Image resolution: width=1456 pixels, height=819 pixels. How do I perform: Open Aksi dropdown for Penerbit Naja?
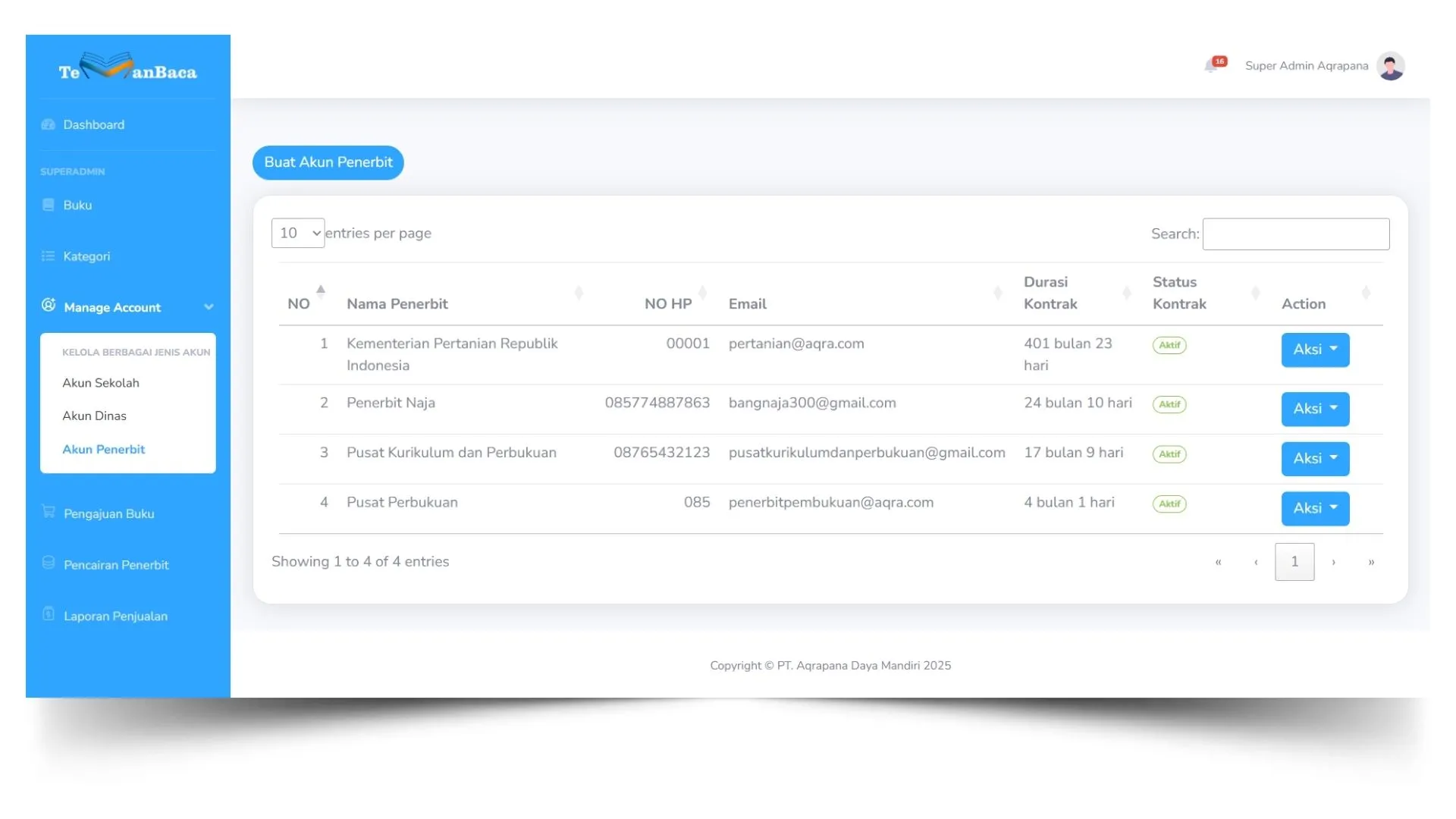pyautogui.click(x=1315, y=409)
